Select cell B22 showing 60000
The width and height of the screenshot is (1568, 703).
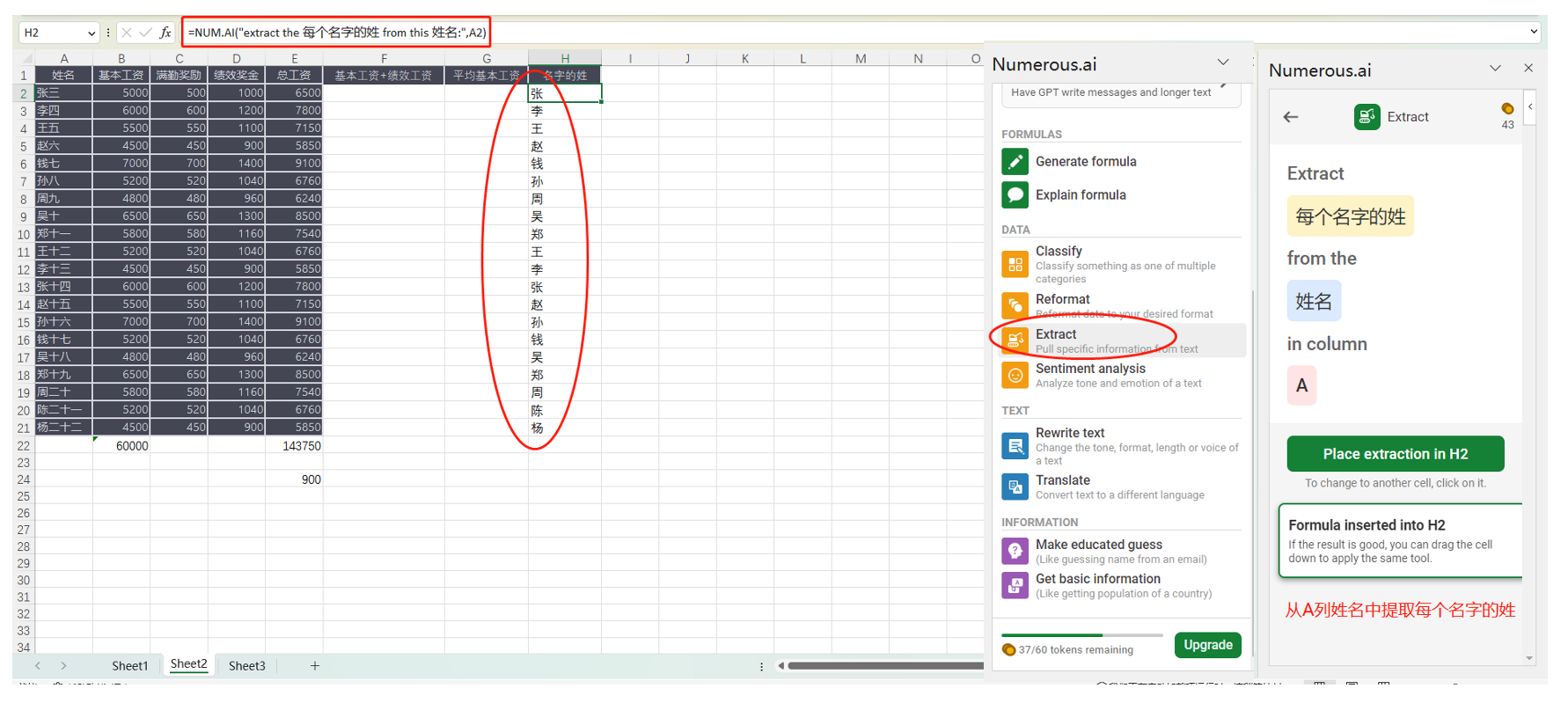coord(121,446)
